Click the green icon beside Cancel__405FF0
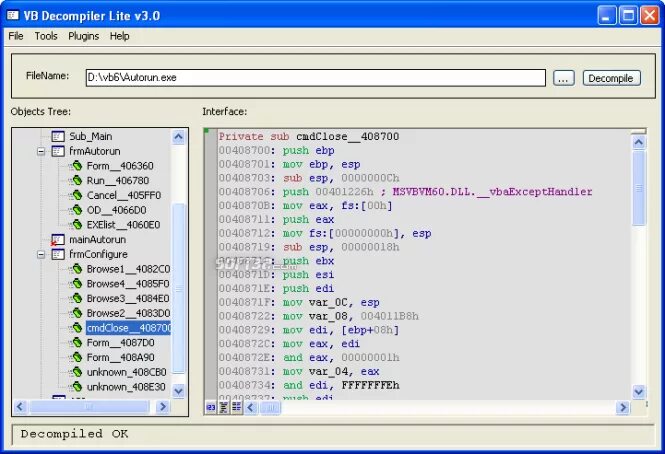665x454 pixels. pyautogui.click(x=77, y=195)
